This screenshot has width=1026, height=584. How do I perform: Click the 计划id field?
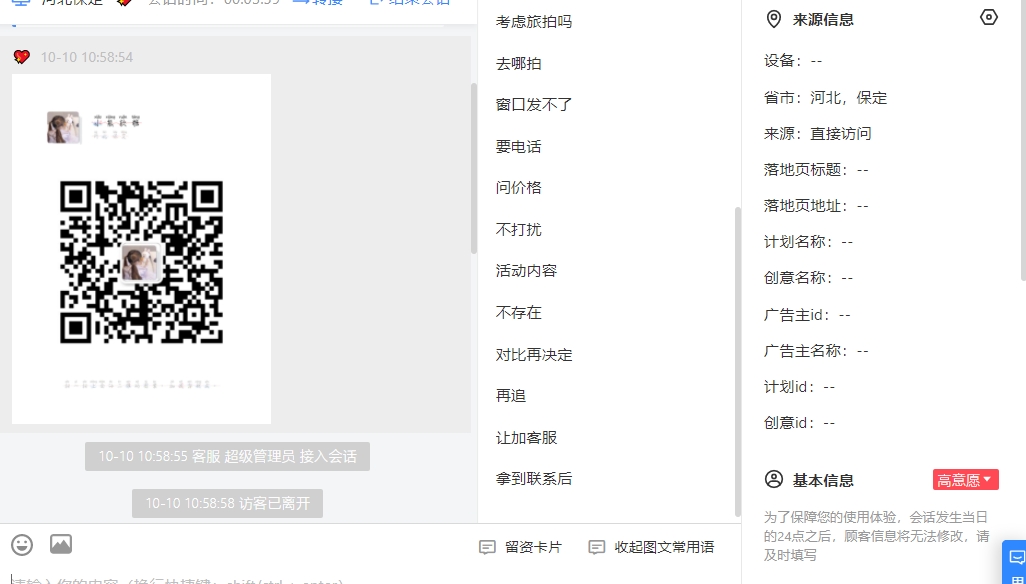(x=800, y=387)
